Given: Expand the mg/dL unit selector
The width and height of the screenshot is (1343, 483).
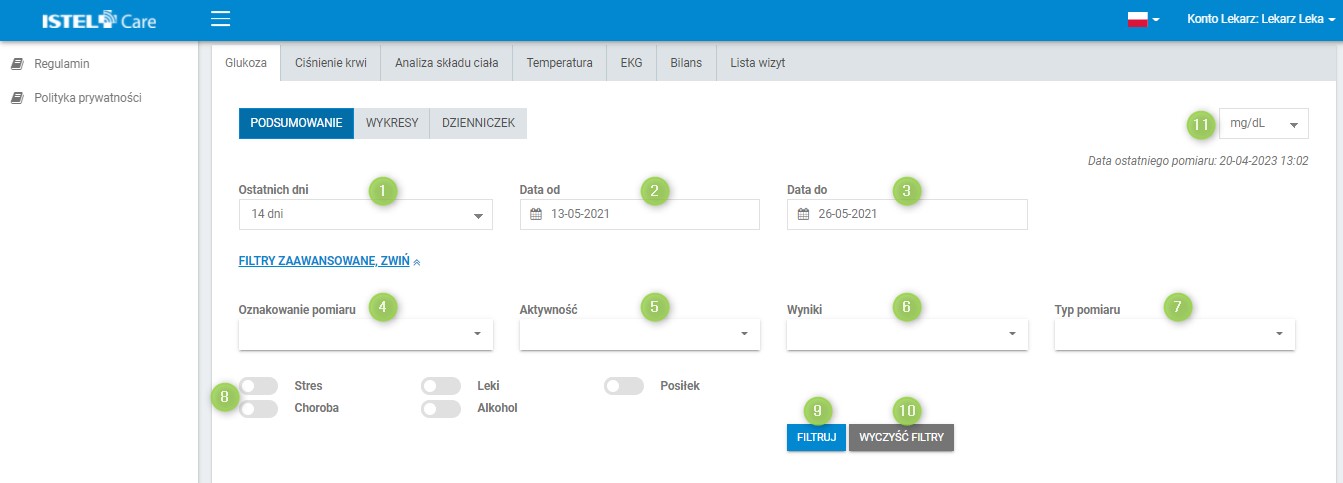Looking at the screenshot, I should [1263, 125].
